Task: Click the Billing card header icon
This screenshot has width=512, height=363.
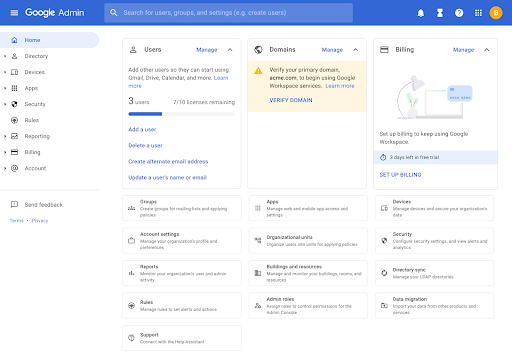Action: 384,50
